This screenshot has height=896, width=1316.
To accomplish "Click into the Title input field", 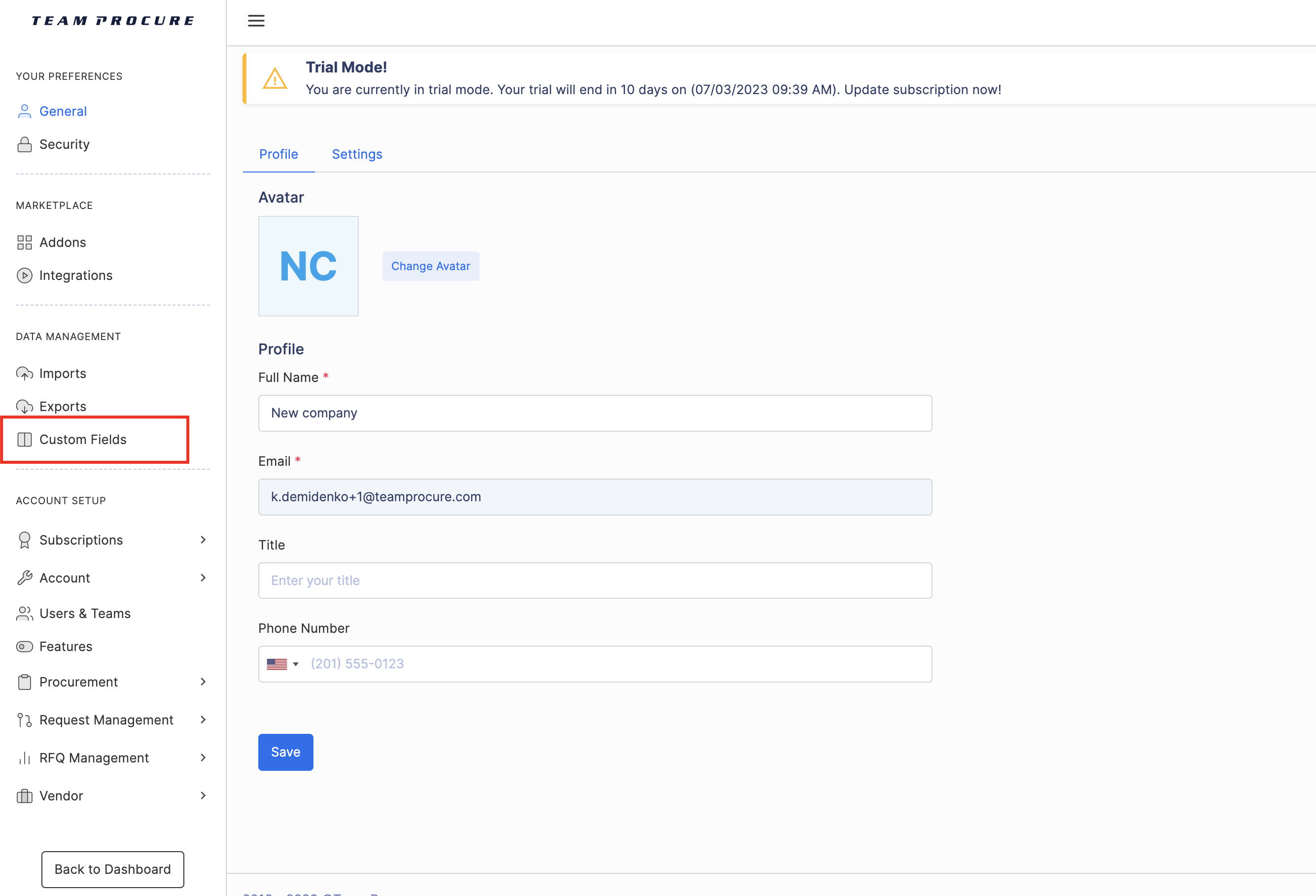I will pyautogui.click(x=595, y=581).
